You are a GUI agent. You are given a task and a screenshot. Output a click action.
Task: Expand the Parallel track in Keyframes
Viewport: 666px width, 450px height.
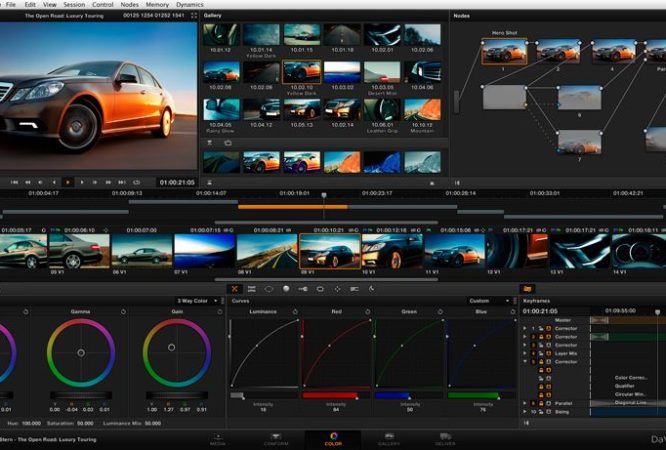click(526, 403)
